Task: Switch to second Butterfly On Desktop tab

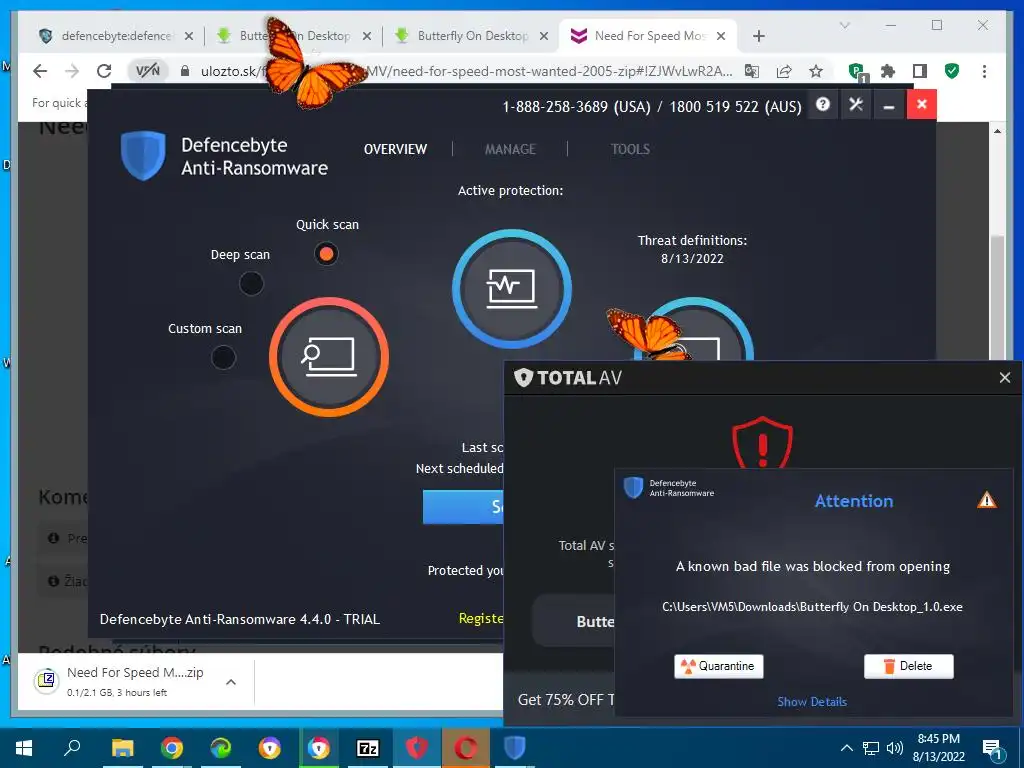Action: pyautogui.click(x=473, y=36)
